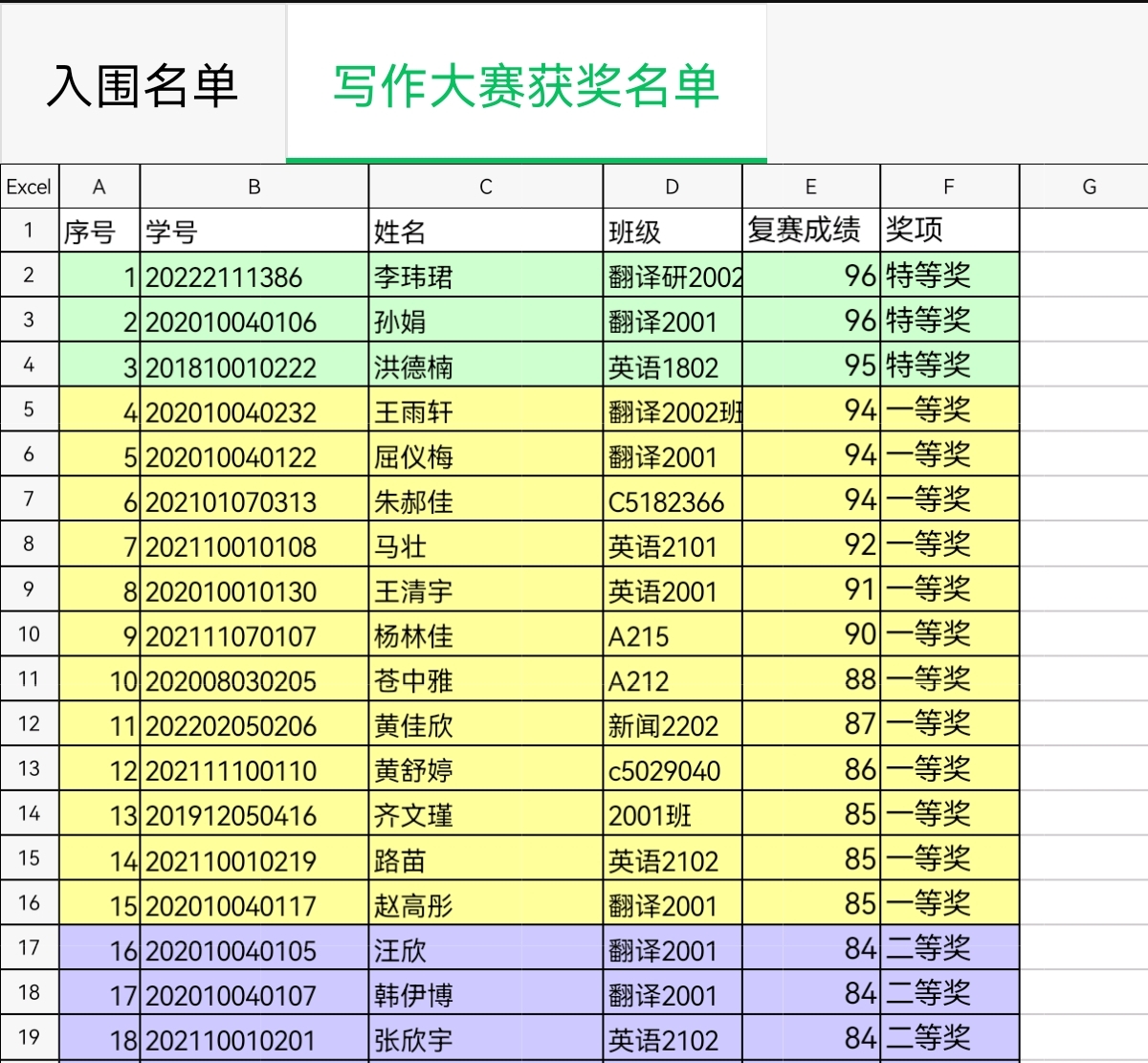Select column G header
Screen dimensions: 1148x1063
[x=1087, y=186]
